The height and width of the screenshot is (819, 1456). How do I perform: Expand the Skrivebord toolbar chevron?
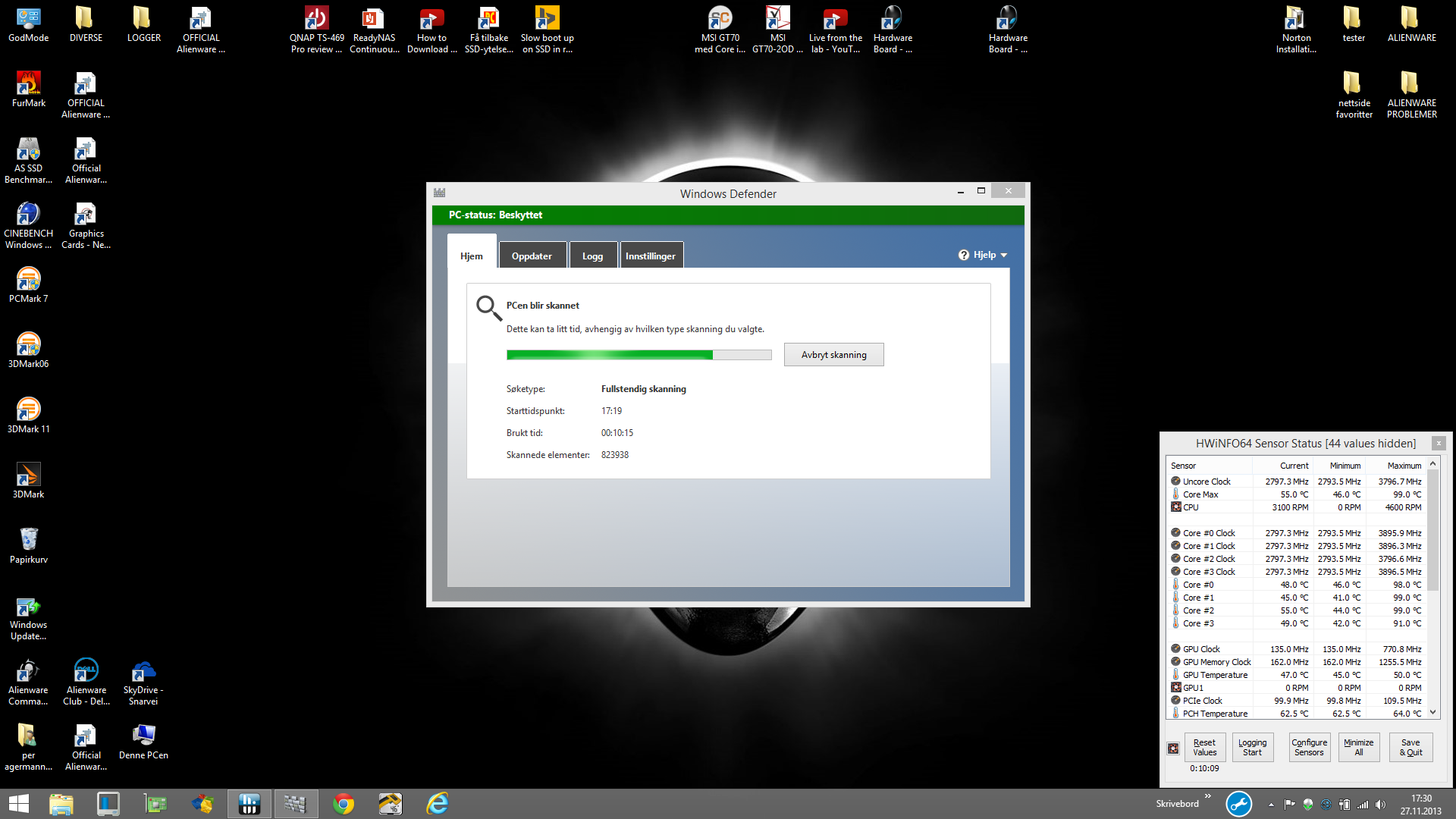pos(1208,796)
